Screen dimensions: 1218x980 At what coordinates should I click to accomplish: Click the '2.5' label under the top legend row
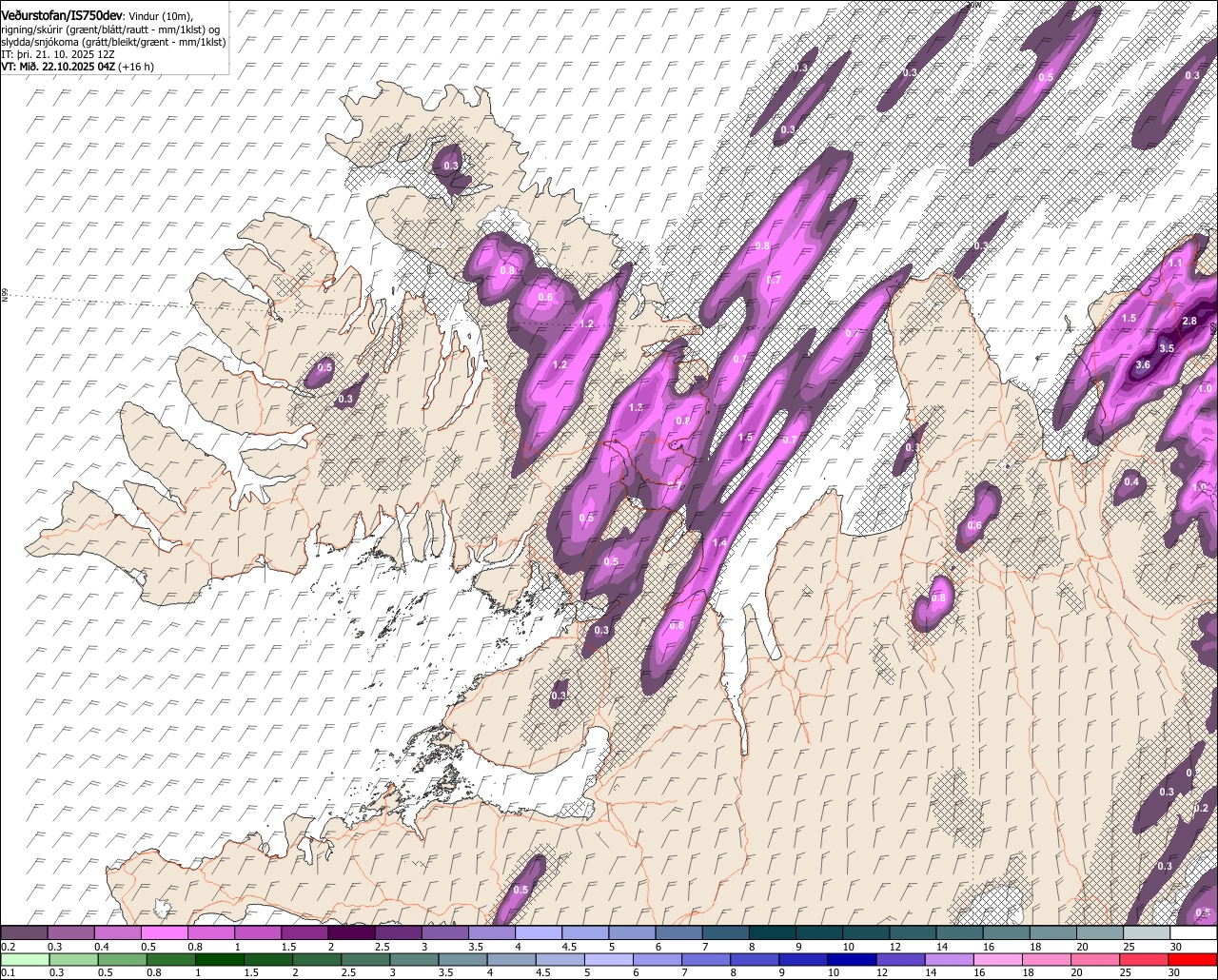click(381, 947)
